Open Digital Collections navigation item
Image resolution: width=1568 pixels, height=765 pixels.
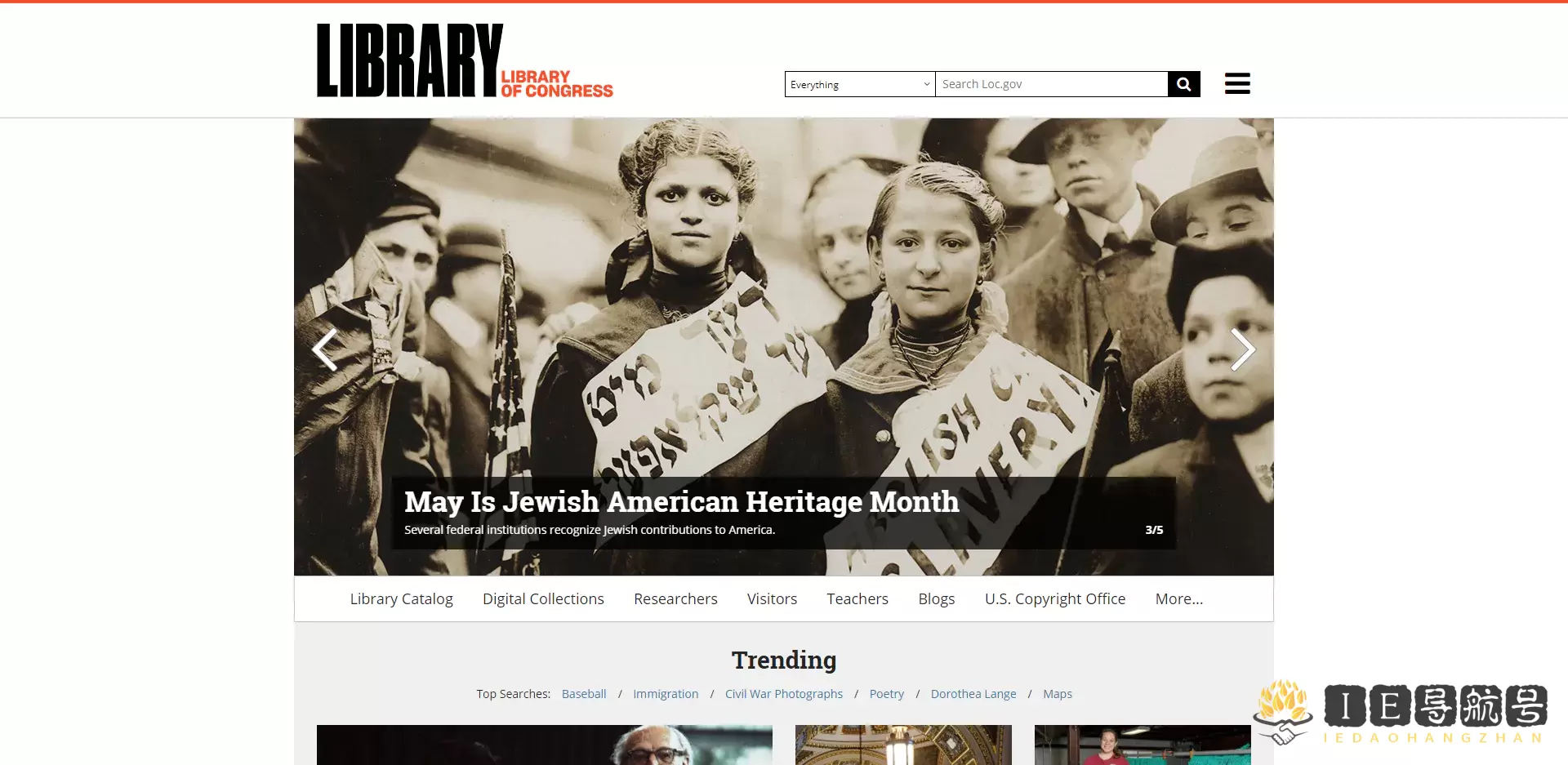543,598
